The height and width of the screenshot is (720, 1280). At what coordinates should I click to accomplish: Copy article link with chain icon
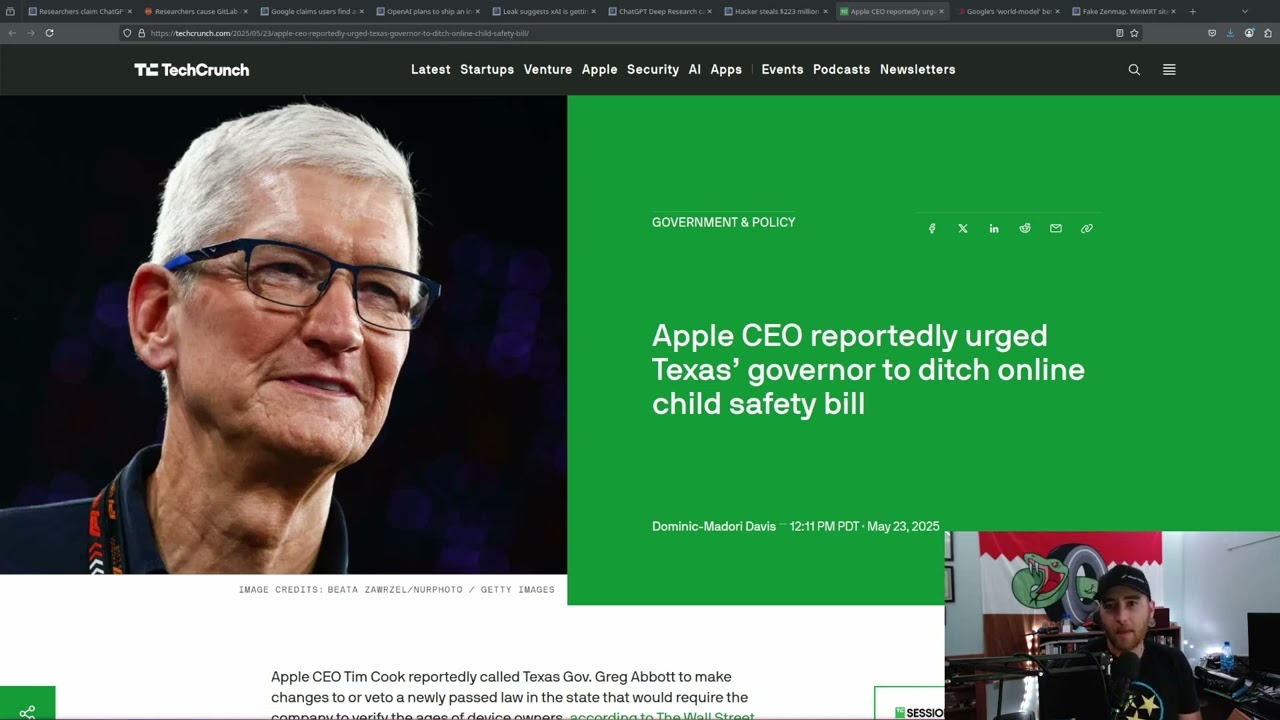tap(1087, 229)
